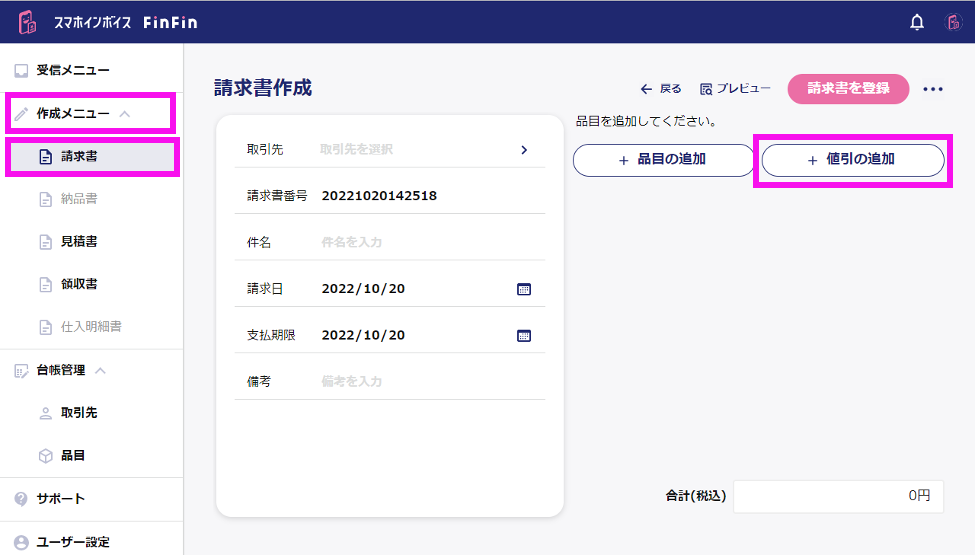Open the 請求日 calendar icon
976x556 pixels.
pos(524,289)
